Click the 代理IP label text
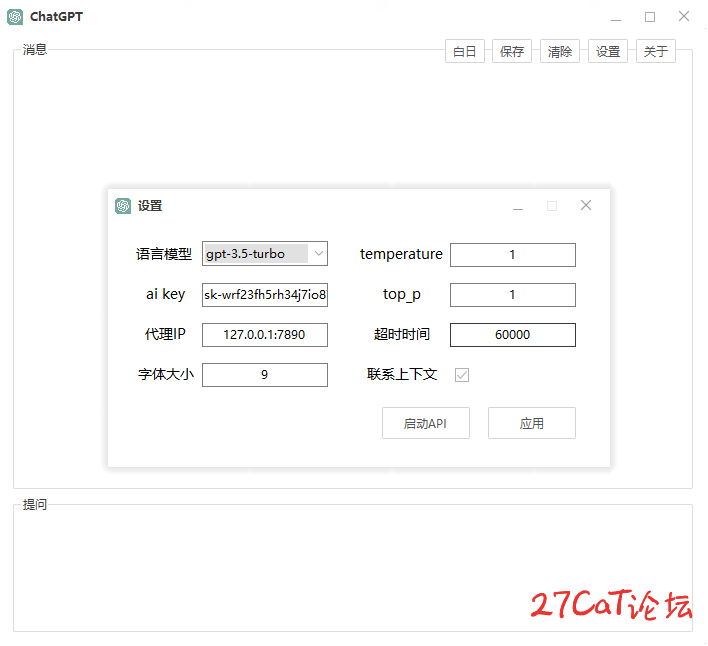This screenshot has height=646, width=708. click(165, 335)
